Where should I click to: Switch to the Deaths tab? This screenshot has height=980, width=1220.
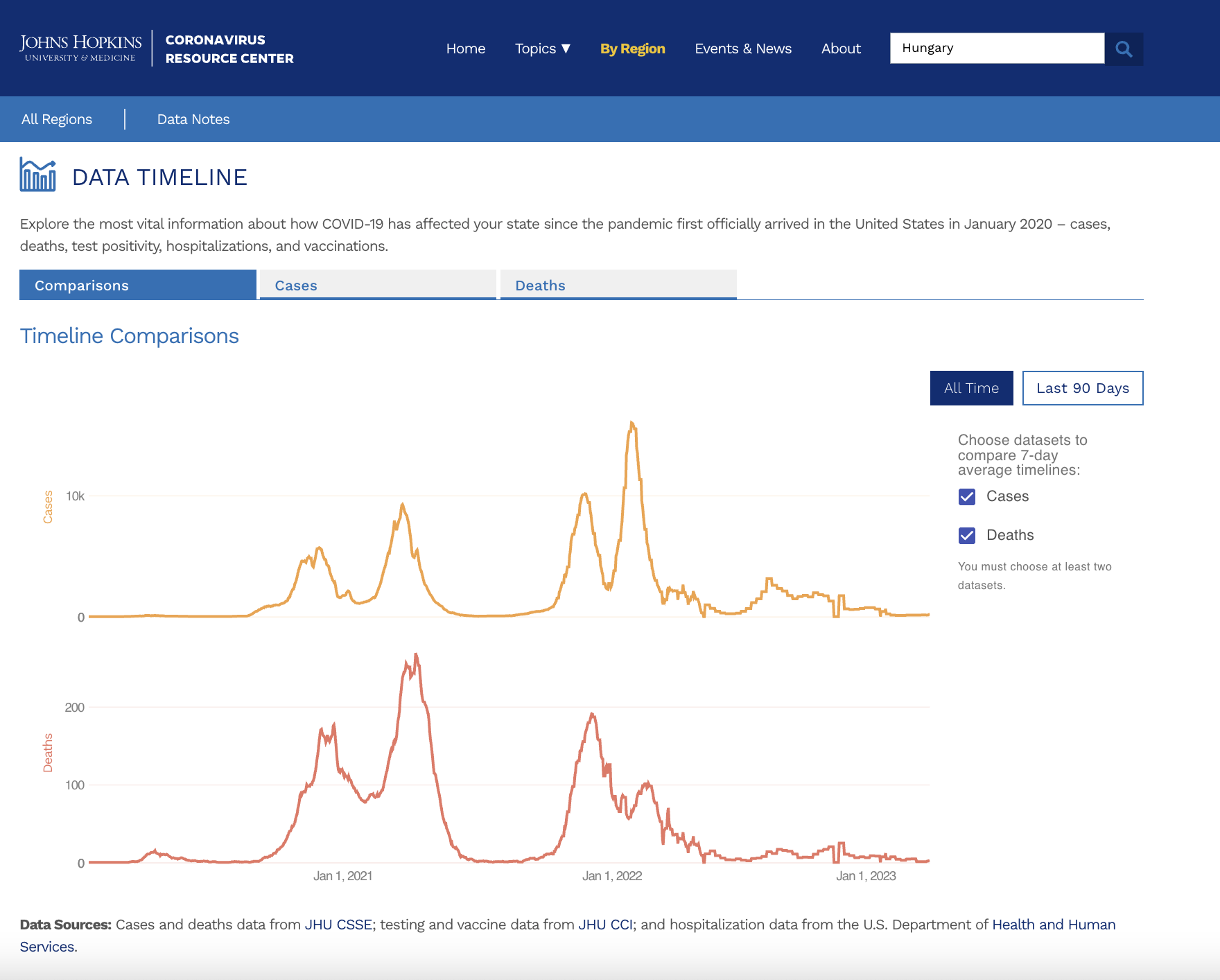click(x=618, y=285)
